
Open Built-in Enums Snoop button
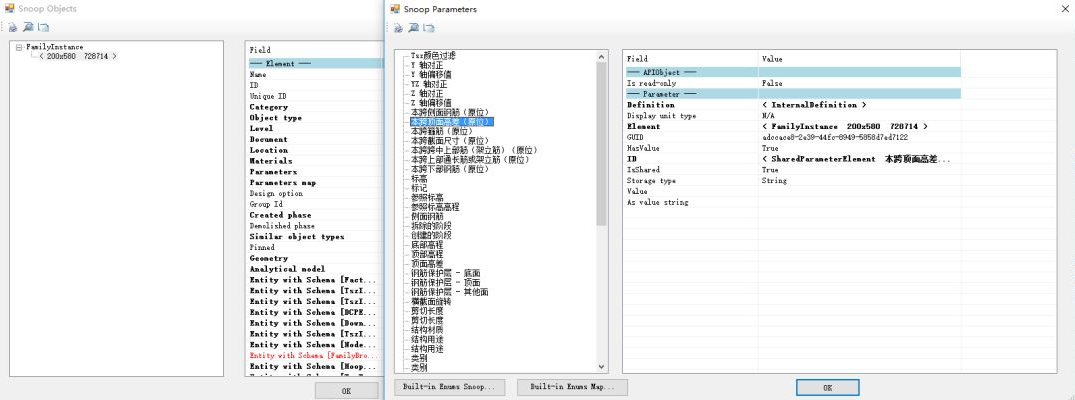pyautogui.click(x=450, y=387)
